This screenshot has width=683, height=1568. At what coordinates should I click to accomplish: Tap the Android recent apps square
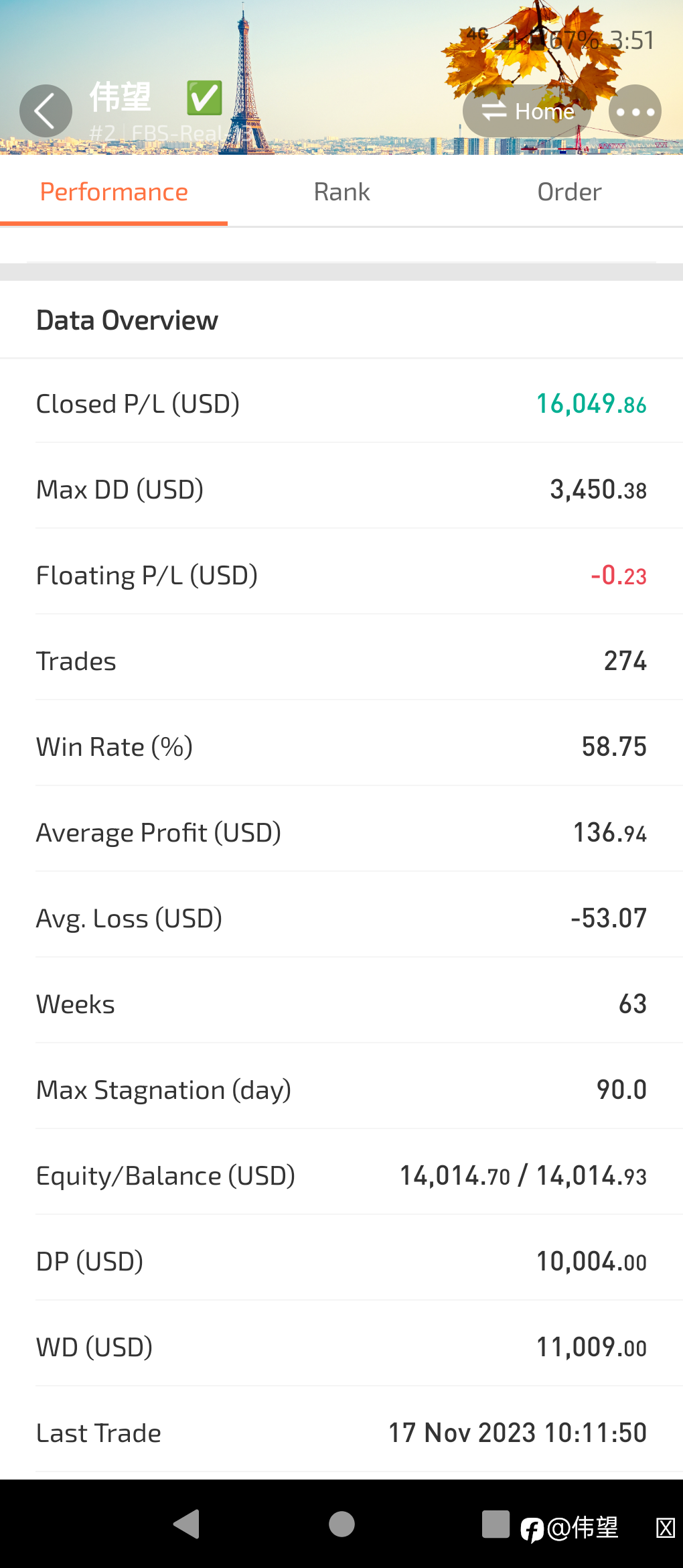click(496, 1524)
